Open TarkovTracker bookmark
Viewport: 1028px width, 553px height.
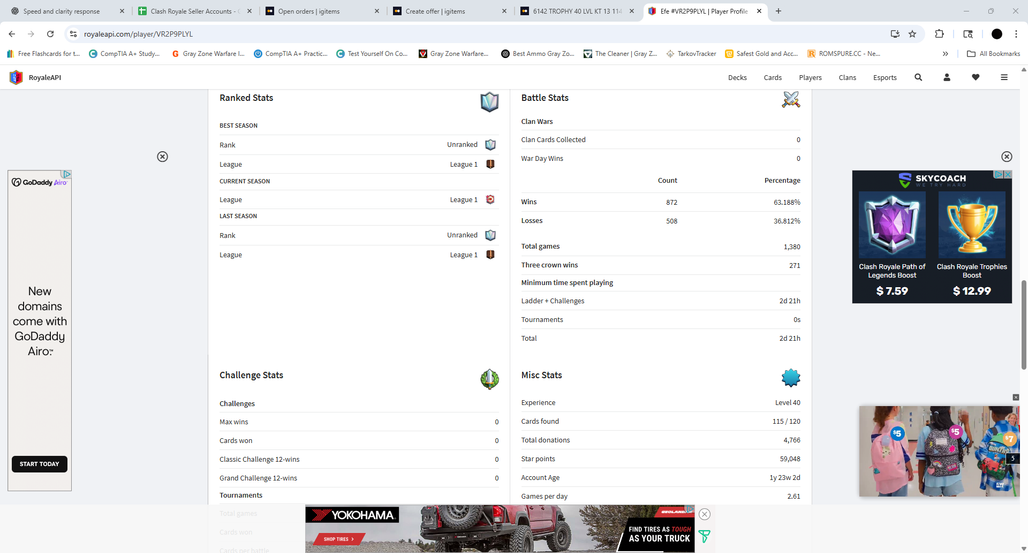tap(691, 54)
